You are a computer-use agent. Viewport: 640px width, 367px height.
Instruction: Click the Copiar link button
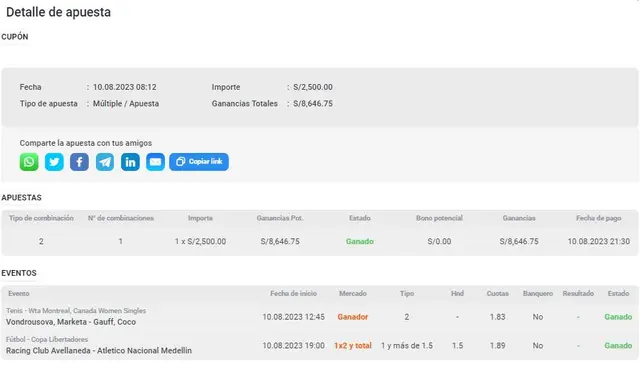coord(199,162)
